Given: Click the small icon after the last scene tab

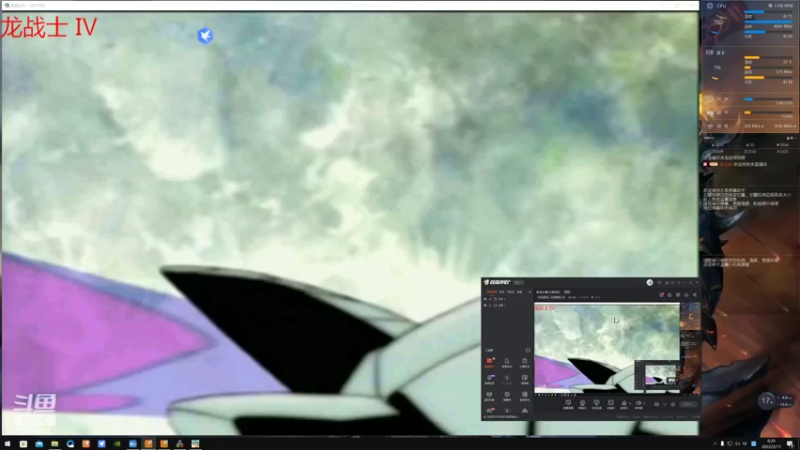Looking at the screenshot, I should (x=530, y=292).
